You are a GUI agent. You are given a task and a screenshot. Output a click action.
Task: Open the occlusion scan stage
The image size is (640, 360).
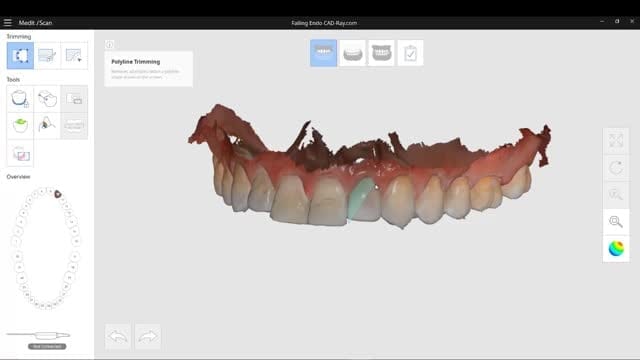coord(381,53)
